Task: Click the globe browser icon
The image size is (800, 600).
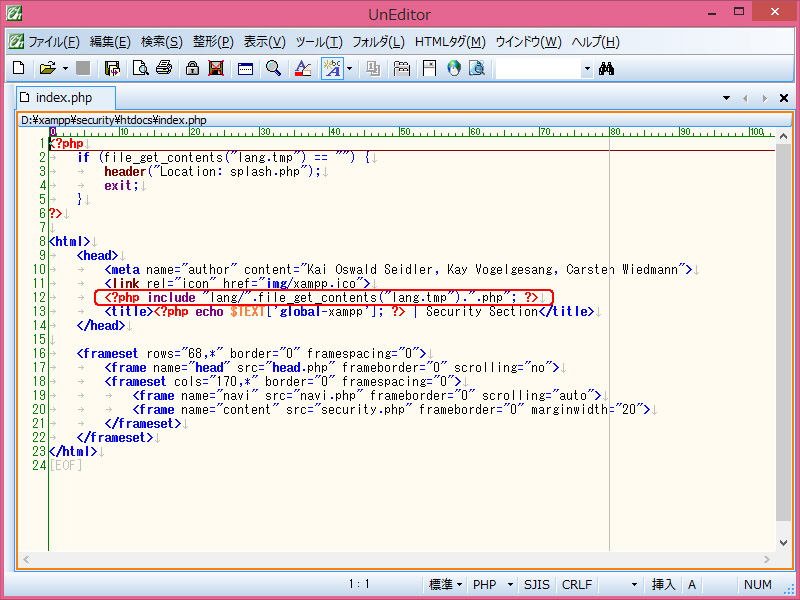Action: (x=453, y=68)
